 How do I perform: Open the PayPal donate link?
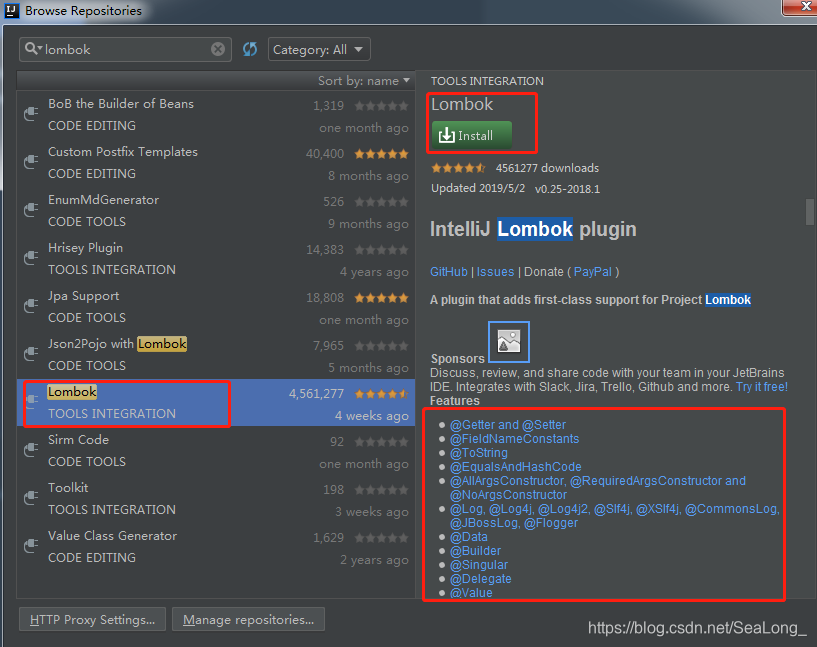pyautogui.click(x=592, y=271)
